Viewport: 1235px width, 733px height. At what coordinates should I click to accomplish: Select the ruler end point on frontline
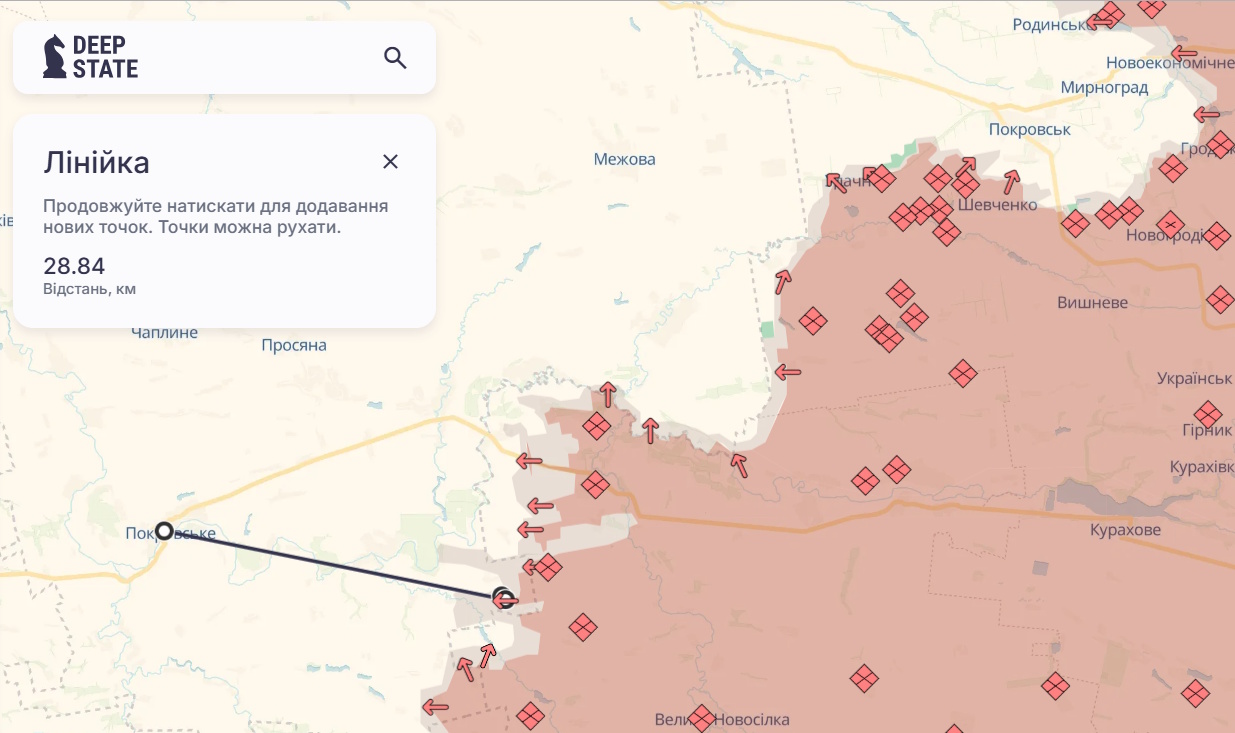pos(505,599)
